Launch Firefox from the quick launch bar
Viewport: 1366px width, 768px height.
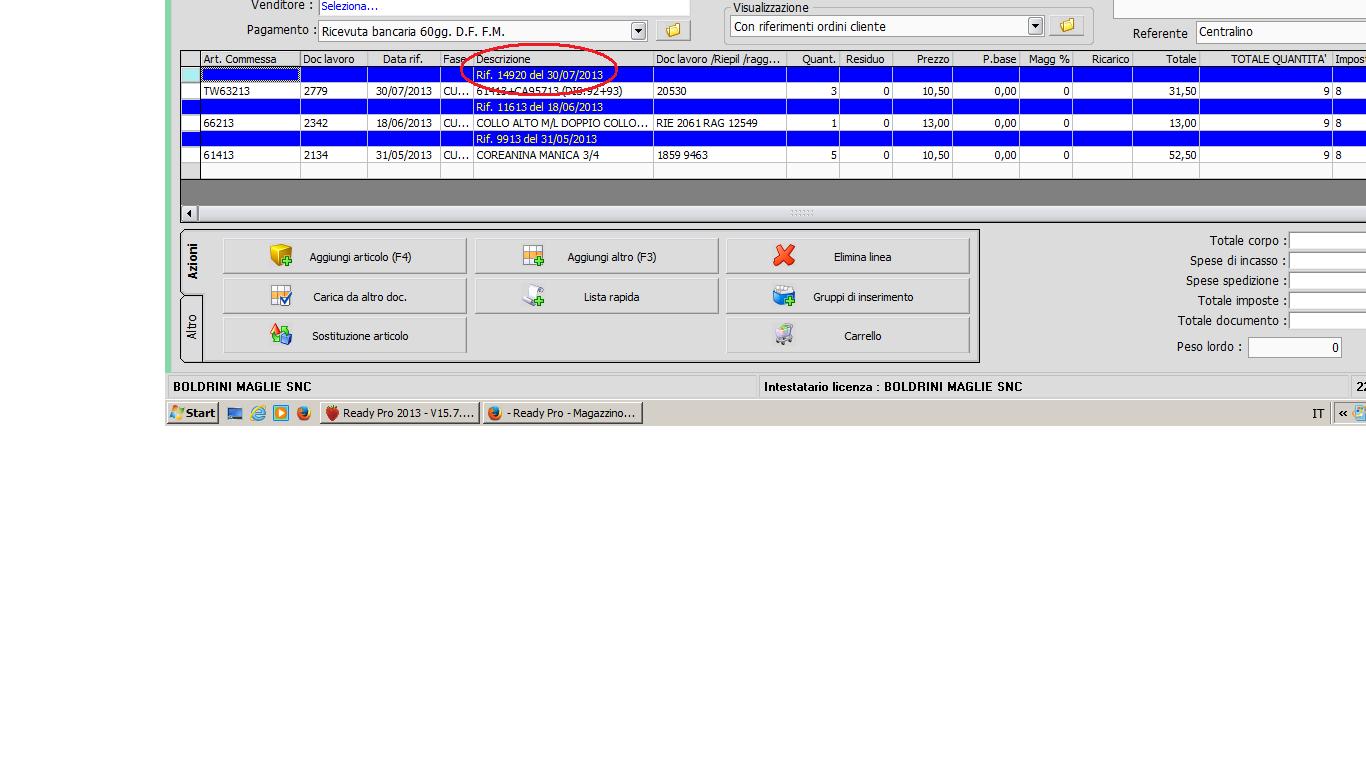(304, 413)
